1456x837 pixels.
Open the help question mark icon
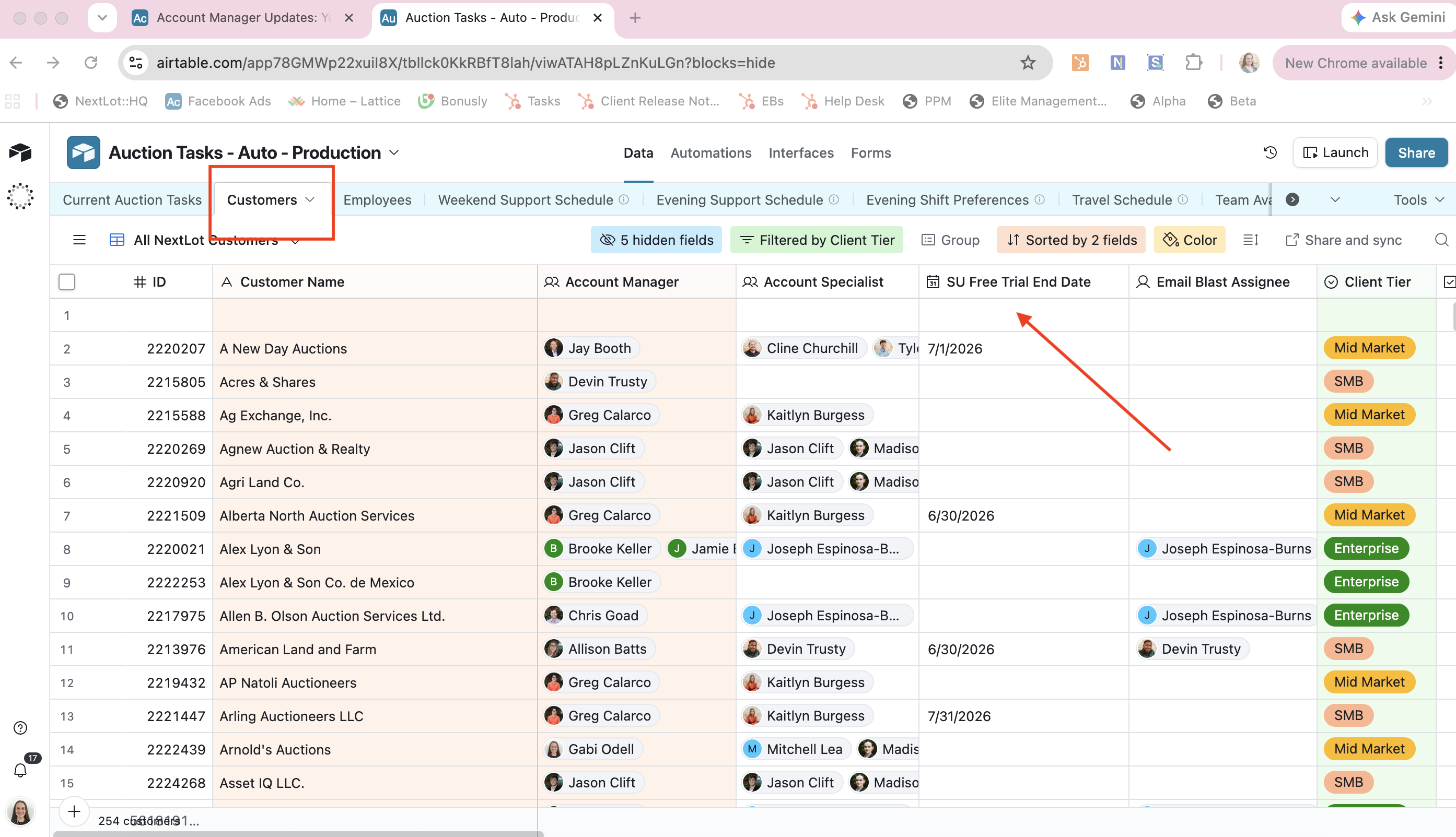pyautogui.click(x=20, y=728)
